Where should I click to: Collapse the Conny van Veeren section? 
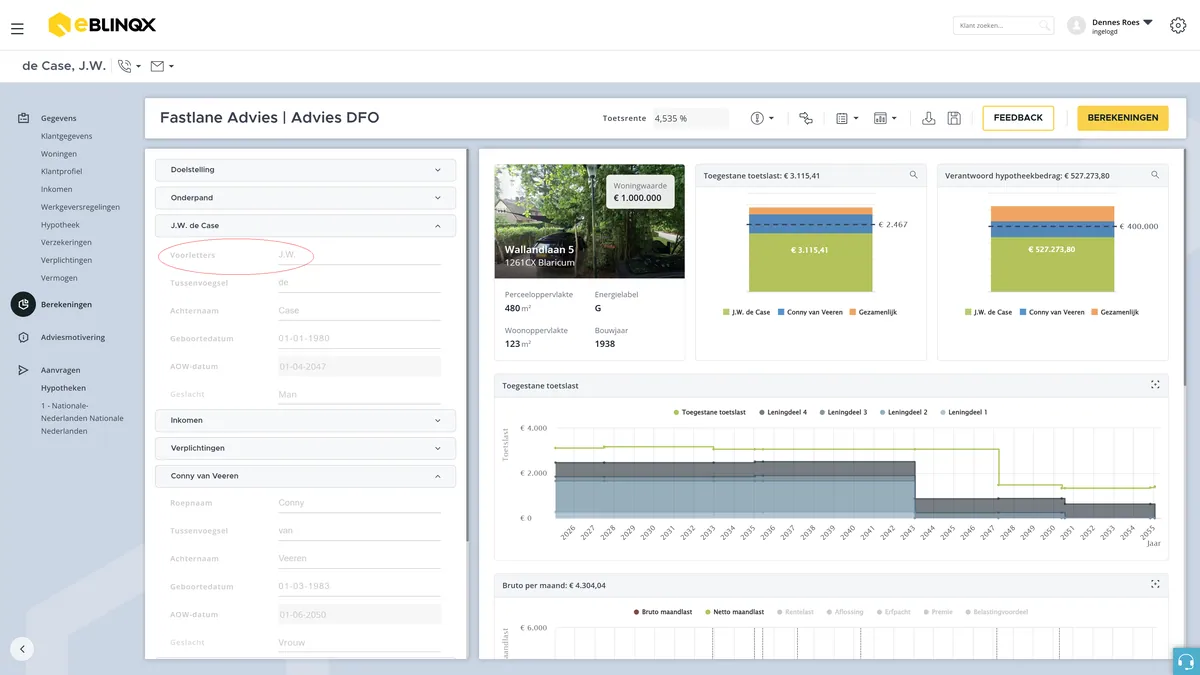[305, 476]
